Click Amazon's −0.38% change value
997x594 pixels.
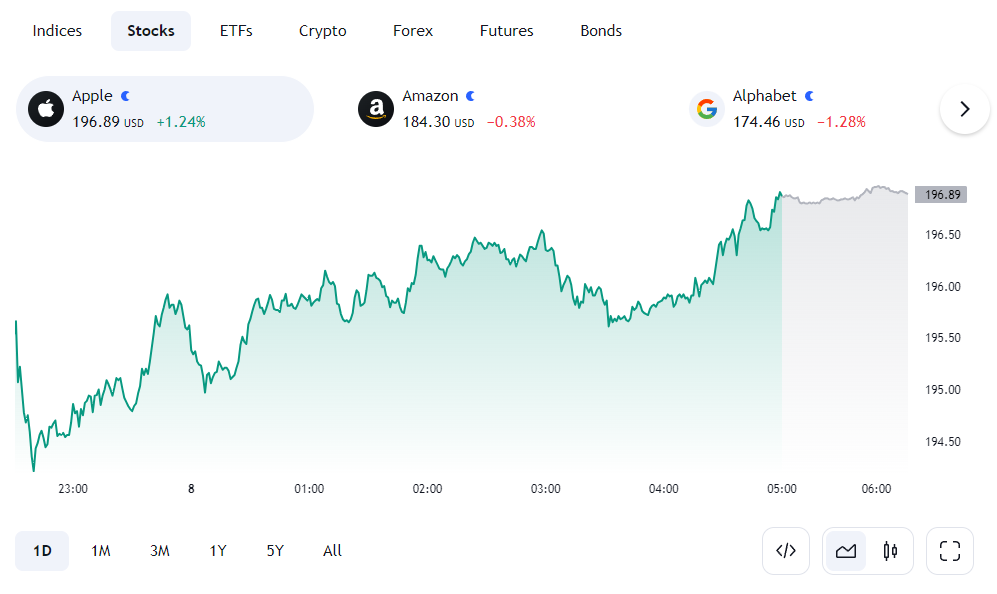511,122
